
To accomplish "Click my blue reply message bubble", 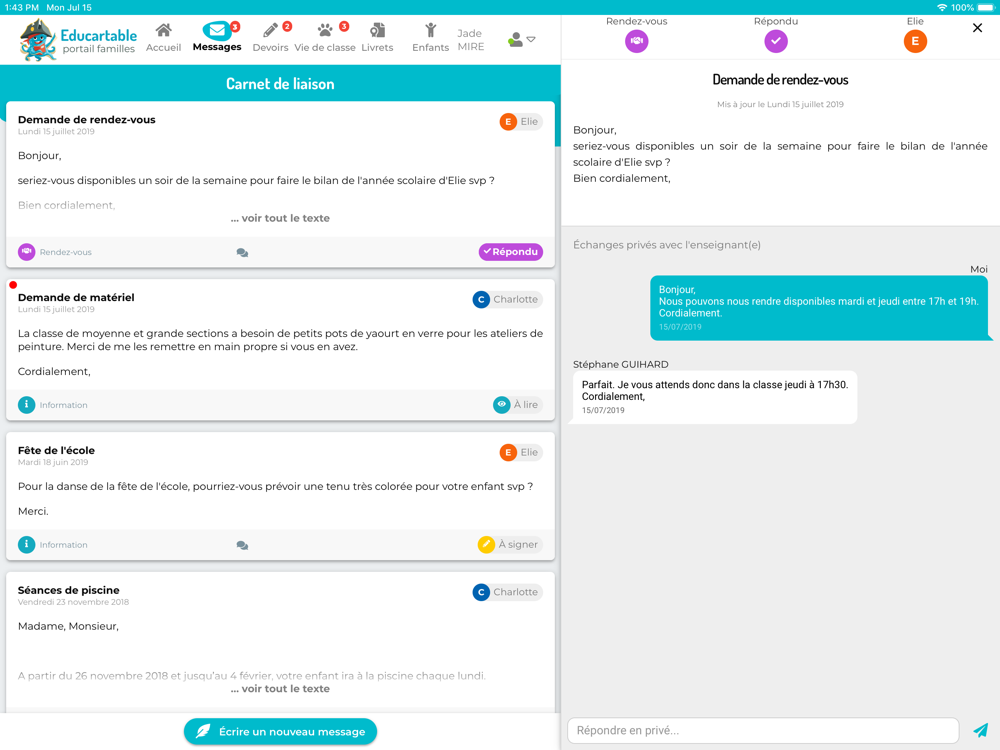I will [819, 308].
